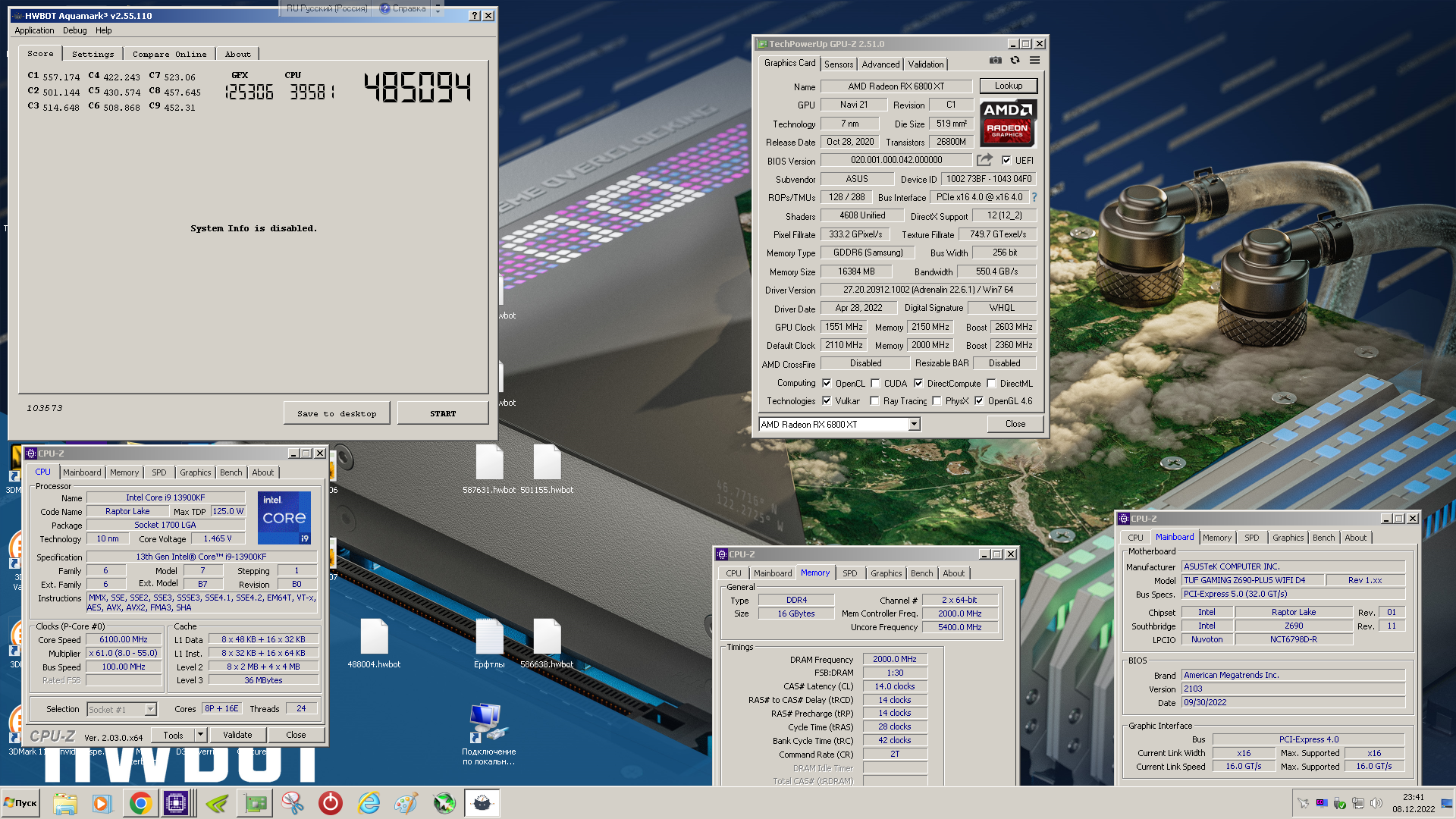Click the 60 FPS monitor tray icon

click(1321, 803)
